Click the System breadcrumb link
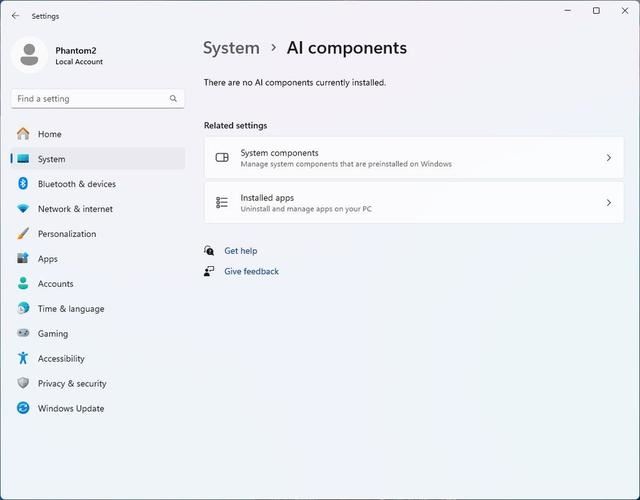 coord(231,48)
